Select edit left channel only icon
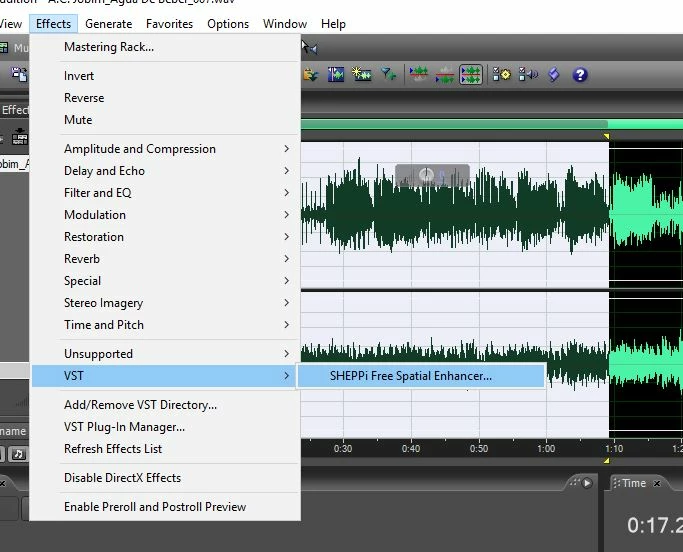The width and height of the screenshot is (683, 552). coord(419,75)
